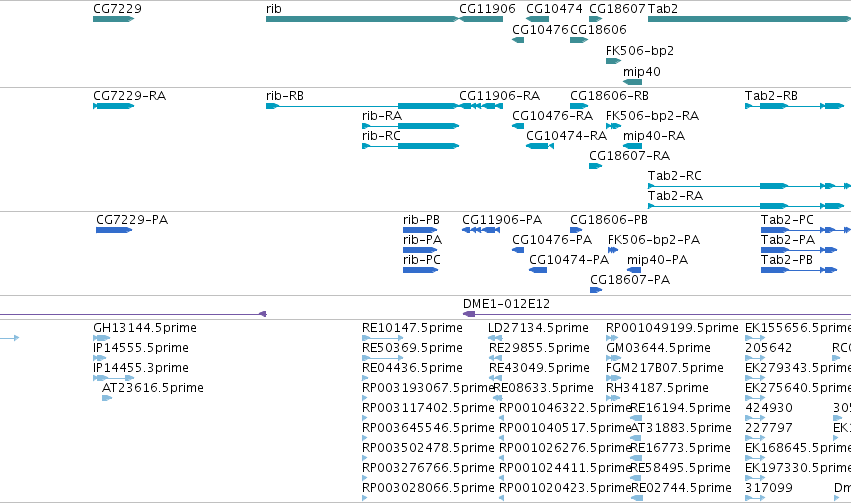Select the CG18606 gene label
Screen dimensions: 851x503
598,29
